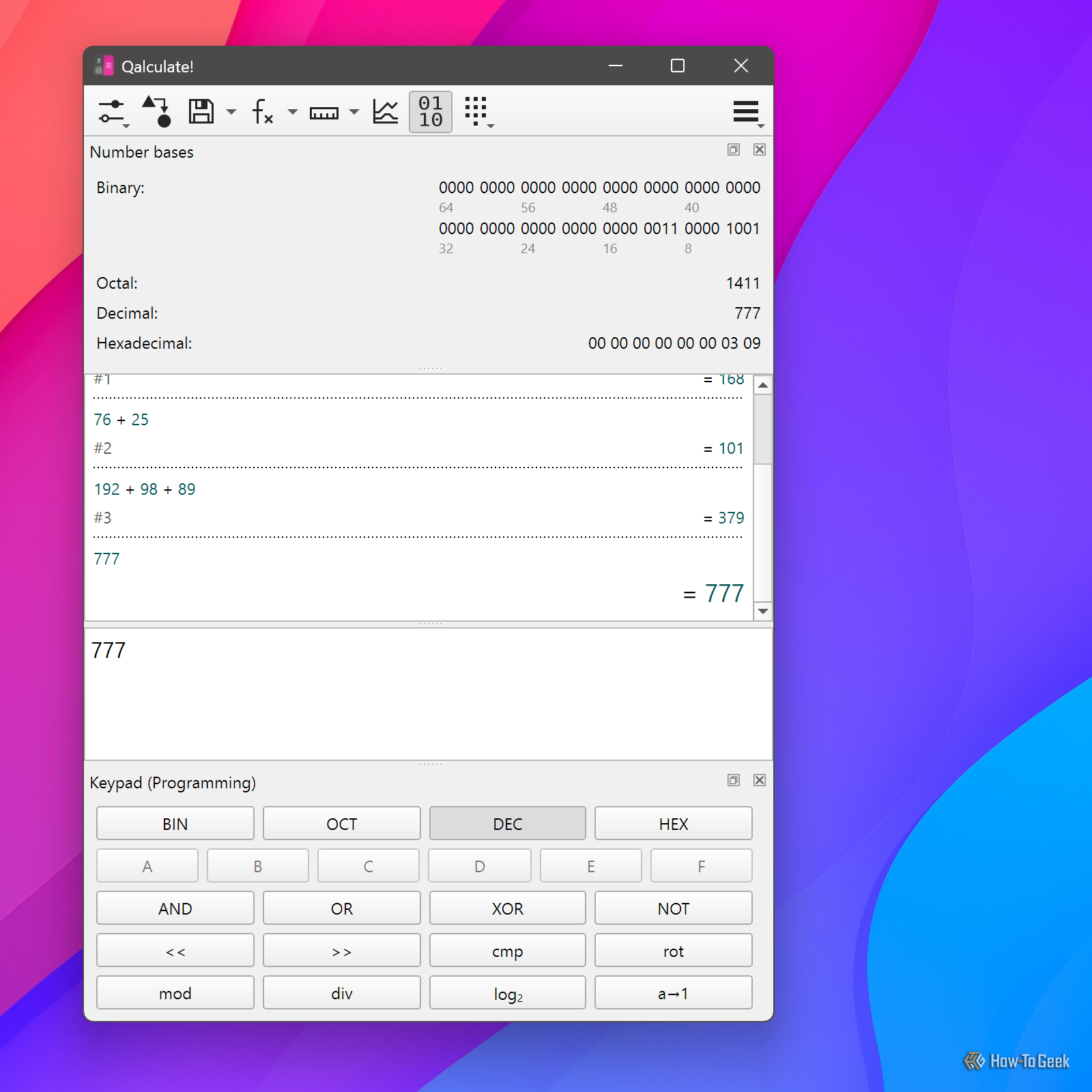The width and height of the screenshot is (1092, 1092).
Task: Click the cmp button
Action: (508, 951)
